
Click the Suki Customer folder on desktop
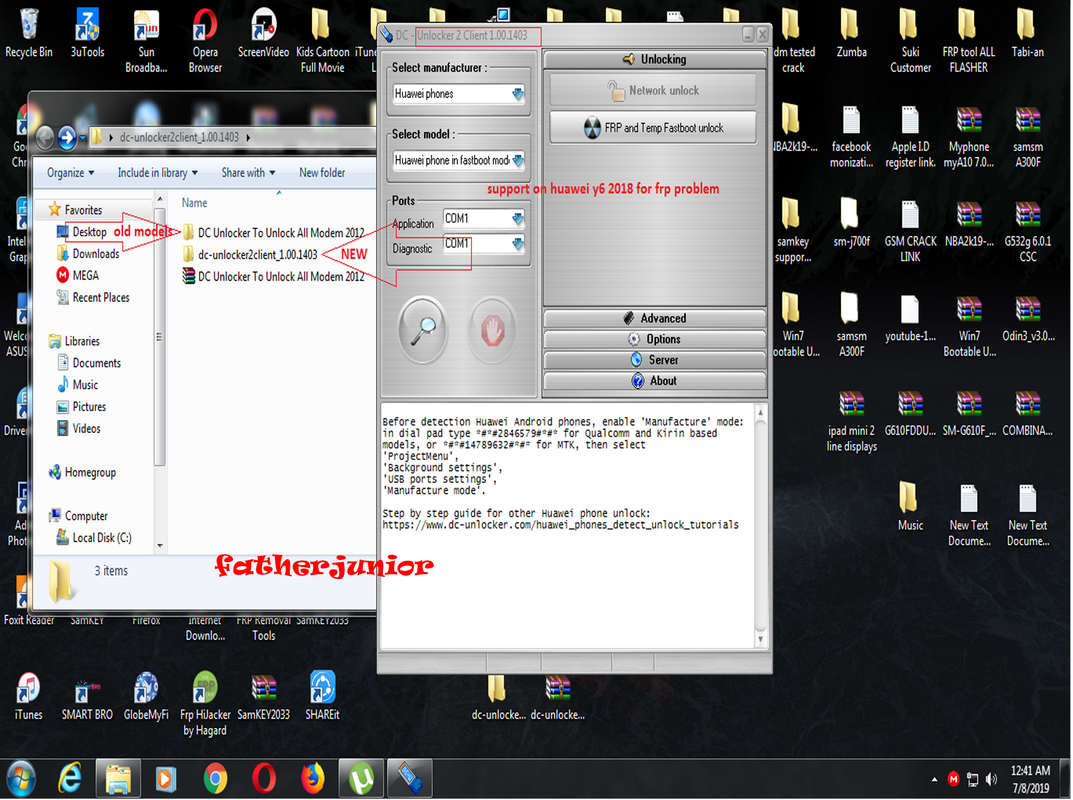[910, 40]
